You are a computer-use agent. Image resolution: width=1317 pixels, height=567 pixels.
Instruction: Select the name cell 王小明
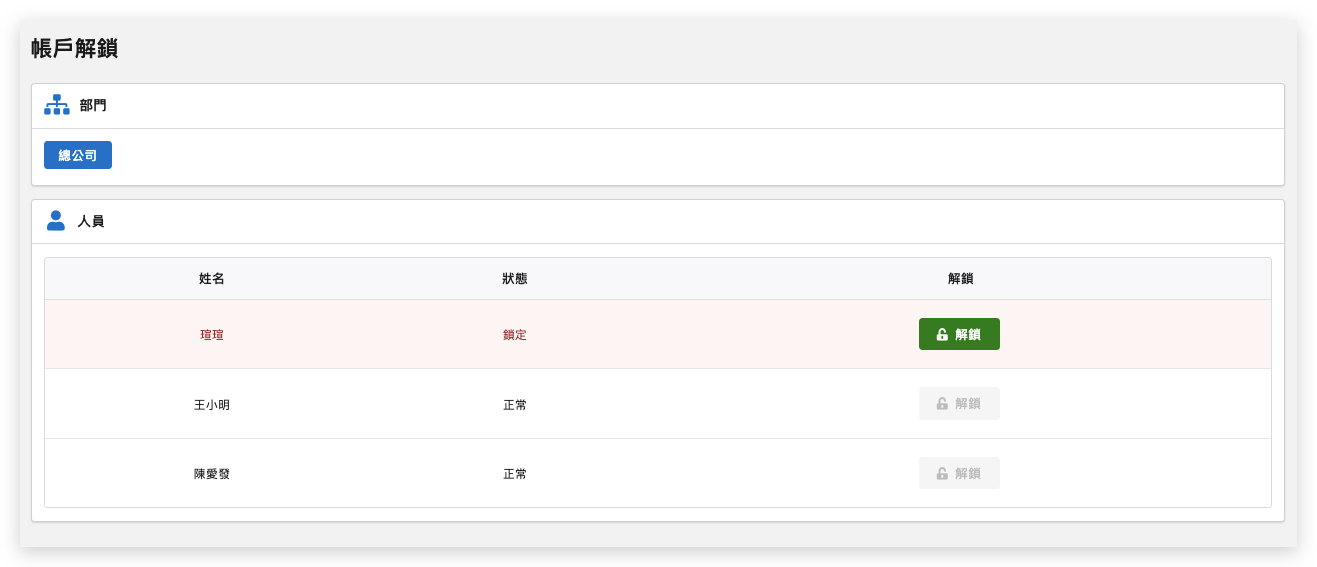click(x=212, y=405)
